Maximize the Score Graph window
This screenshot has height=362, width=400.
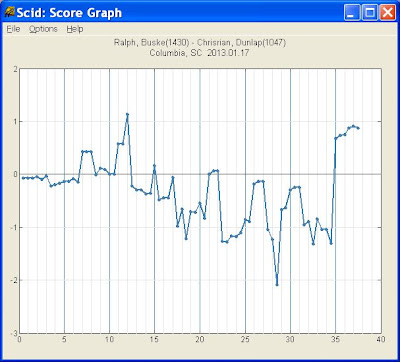[370, 13]
